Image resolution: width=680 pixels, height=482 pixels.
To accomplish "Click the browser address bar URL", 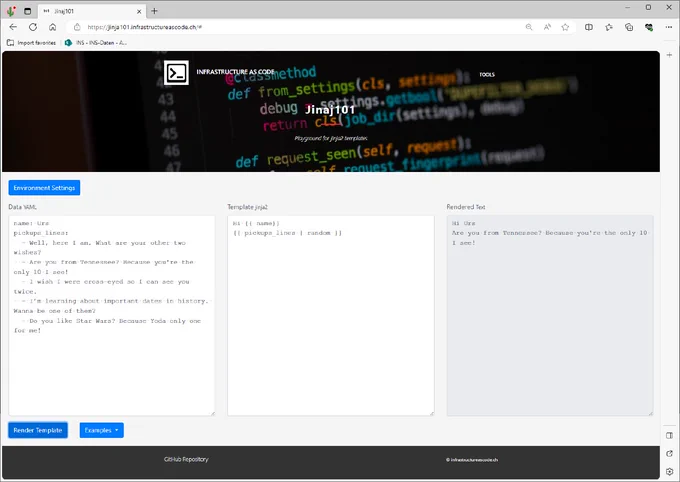I will click(x=144, y=27).
